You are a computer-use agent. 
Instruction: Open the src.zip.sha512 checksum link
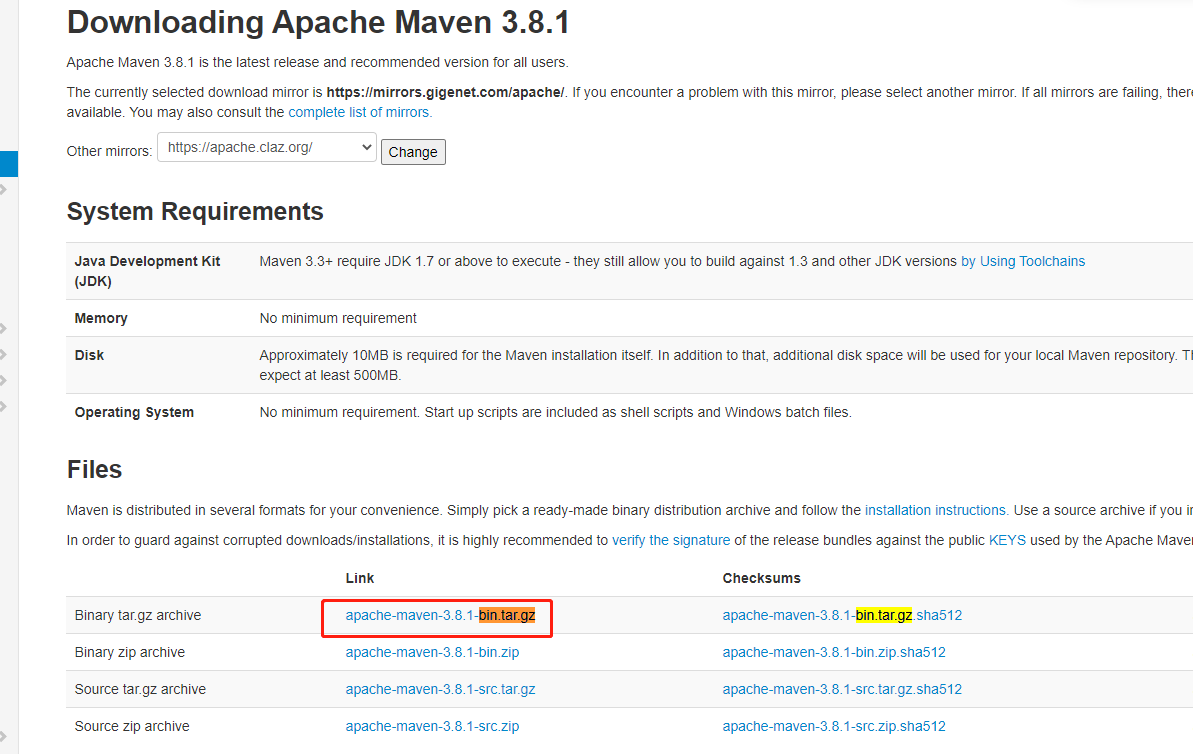(834, 727)
